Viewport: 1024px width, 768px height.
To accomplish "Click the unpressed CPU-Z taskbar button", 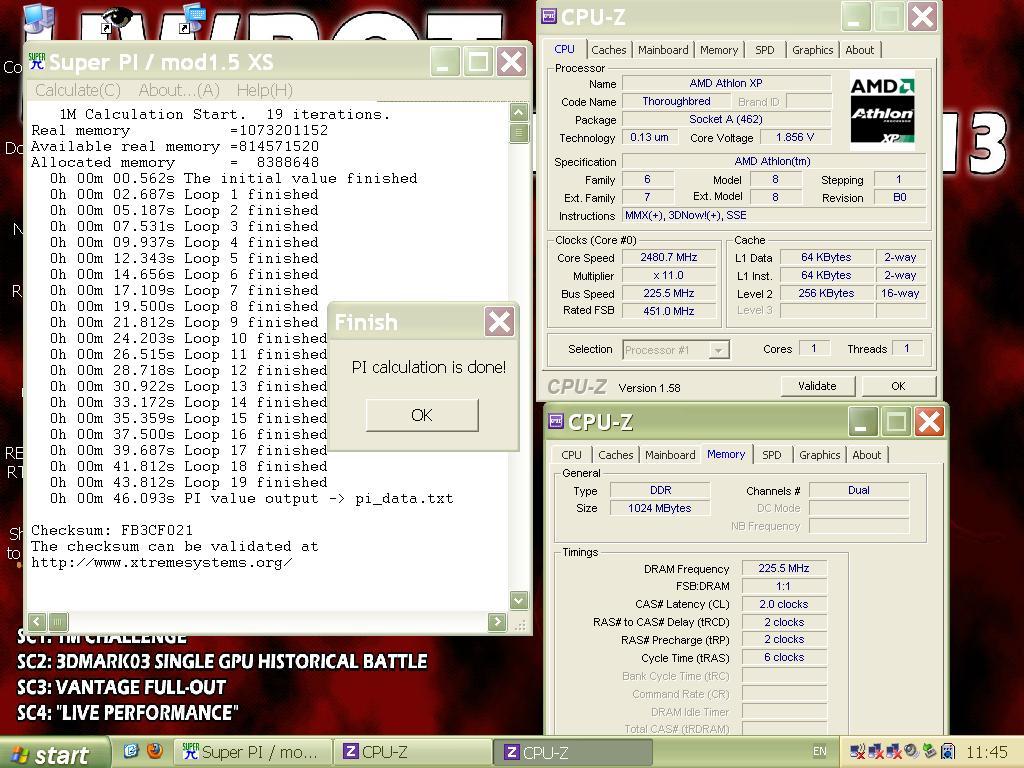I will click(x=413, y=752).
